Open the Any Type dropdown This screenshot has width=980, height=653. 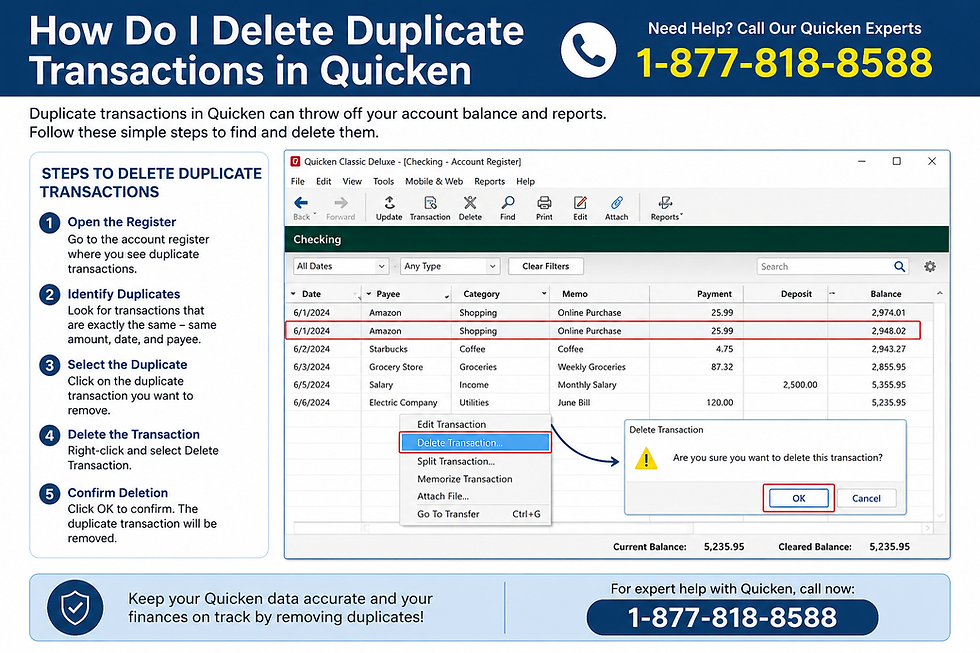click(450, 266)
